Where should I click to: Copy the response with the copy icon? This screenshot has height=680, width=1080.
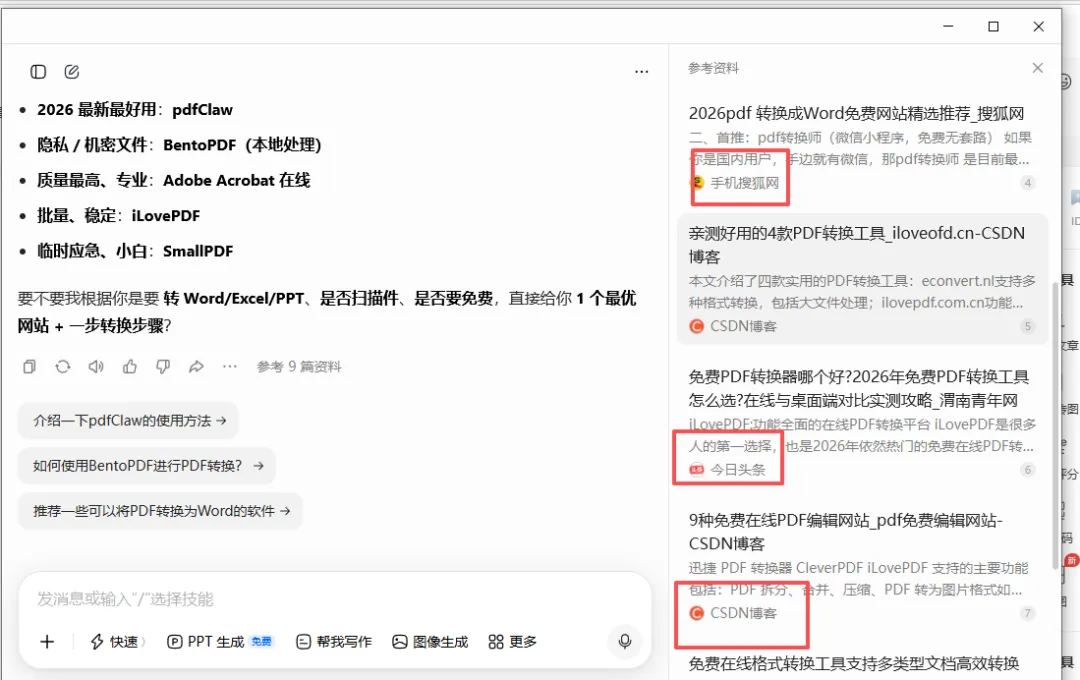click(29, 367)
